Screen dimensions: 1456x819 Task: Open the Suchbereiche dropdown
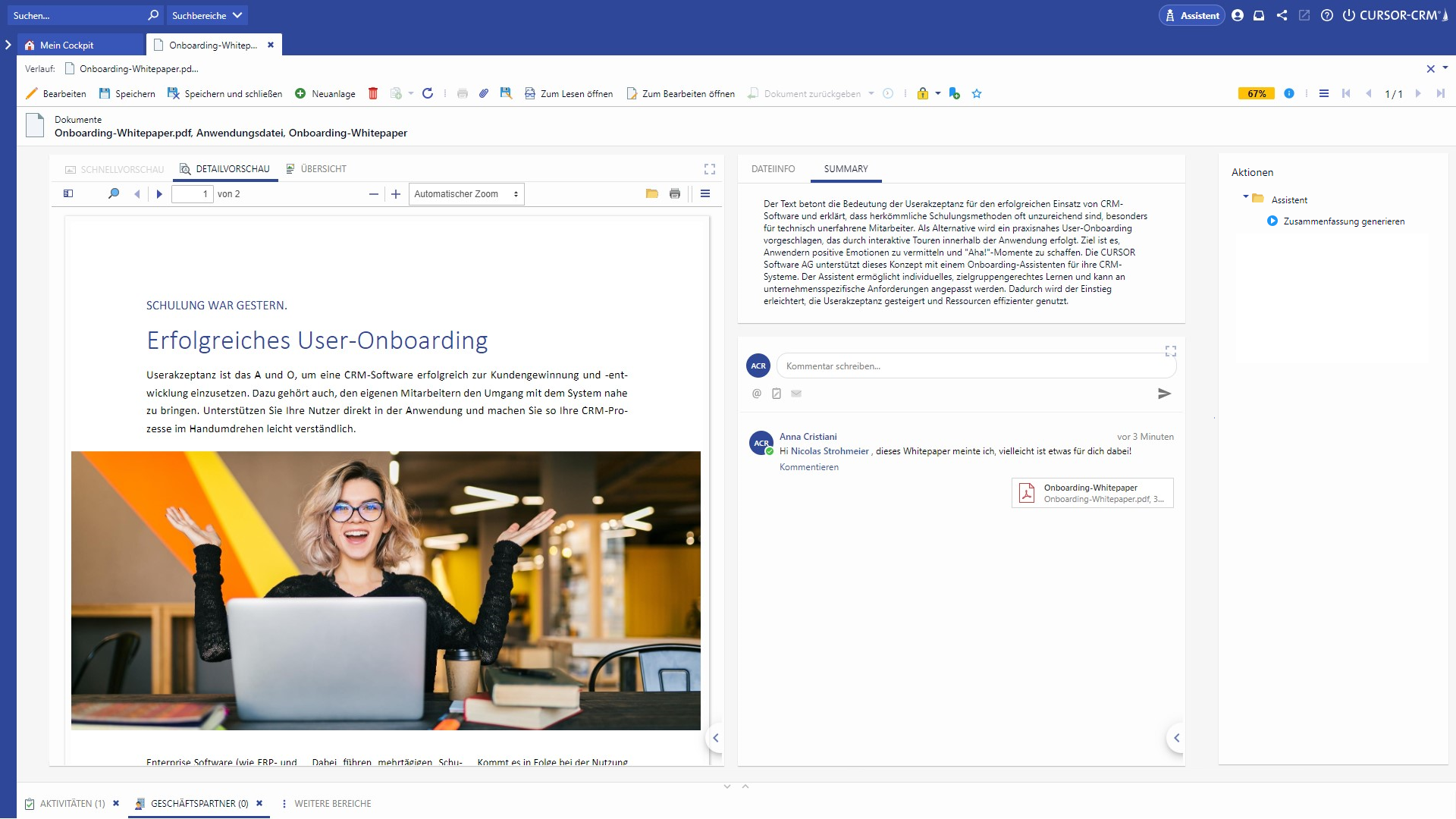206,15
